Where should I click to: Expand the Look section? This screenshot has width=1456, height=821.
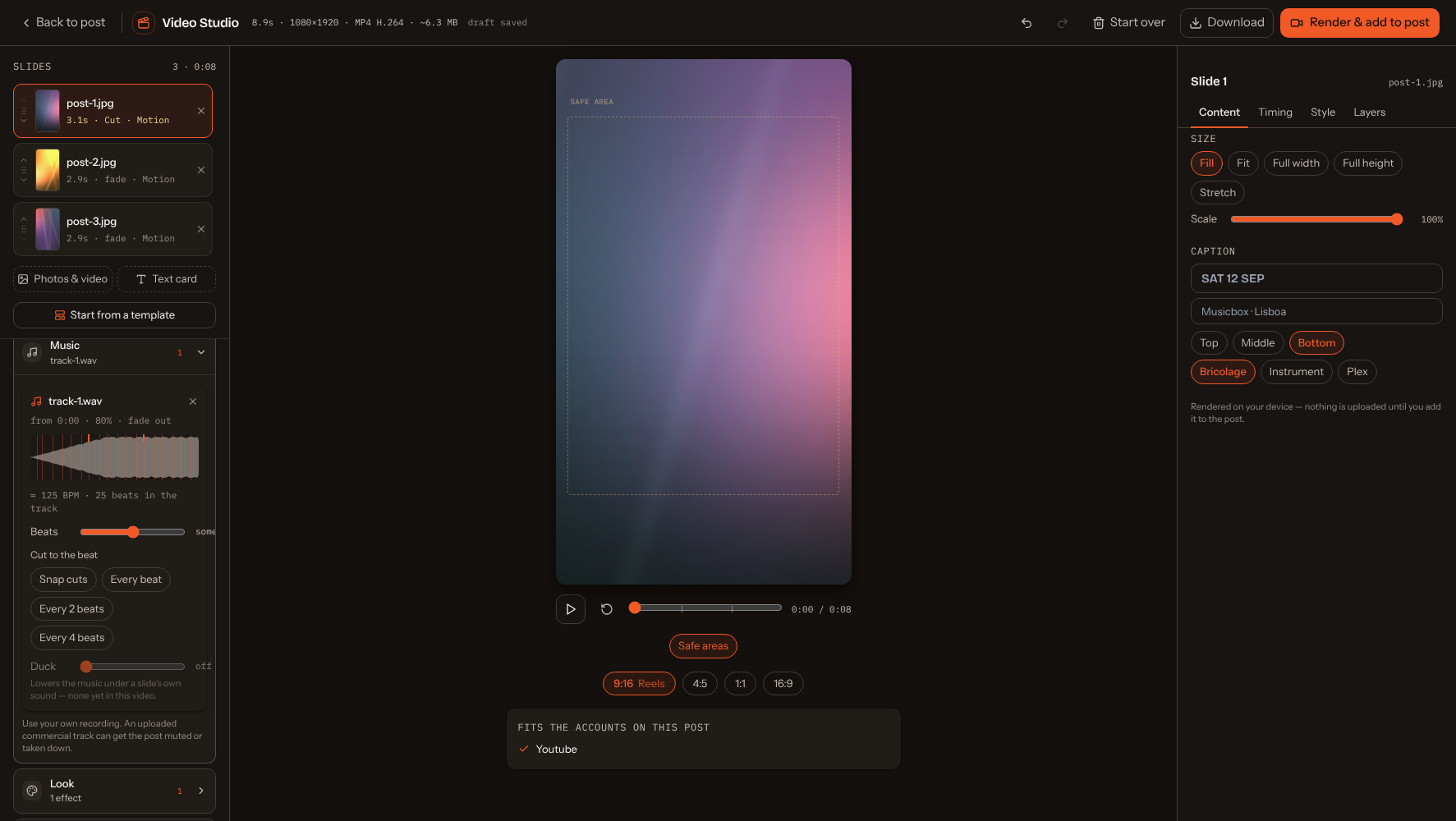tap(201, 791)
